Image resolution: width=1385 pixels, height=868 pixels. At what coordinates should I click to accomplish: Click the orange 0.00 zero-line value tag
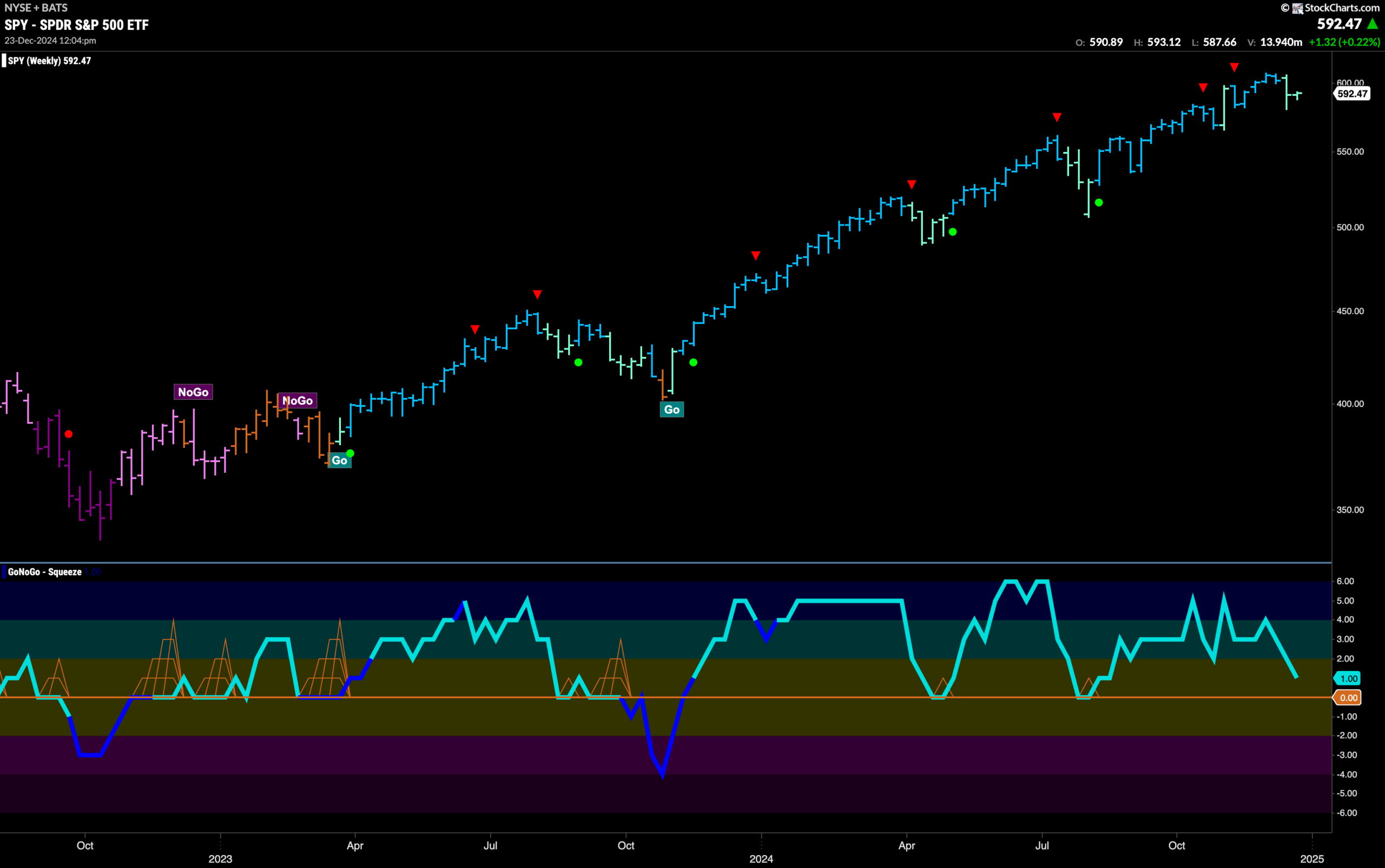click(x=1348, y=698)
